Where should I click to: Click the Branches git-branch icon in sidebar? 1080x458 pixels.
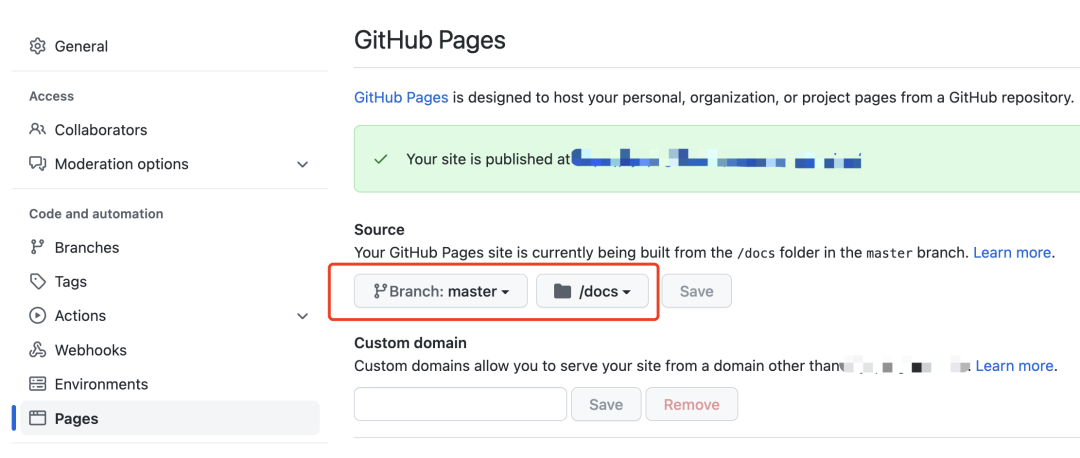(x=37, y=247)
